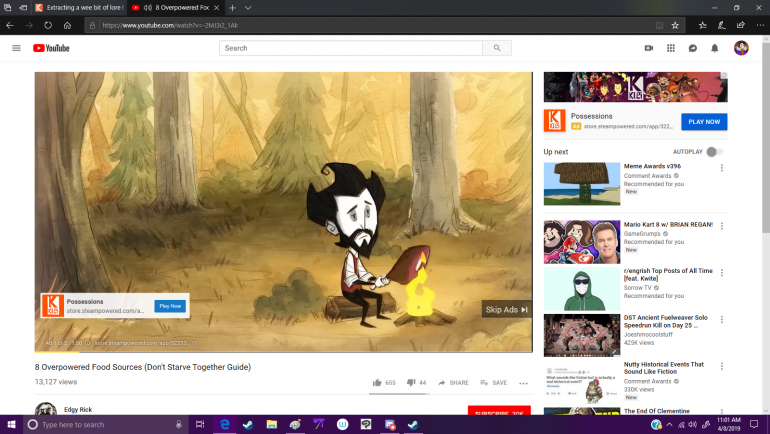Viewport: 770px width, 434px height.
Task: Click Skip Ads on the video
Action: tap(506, 310)
